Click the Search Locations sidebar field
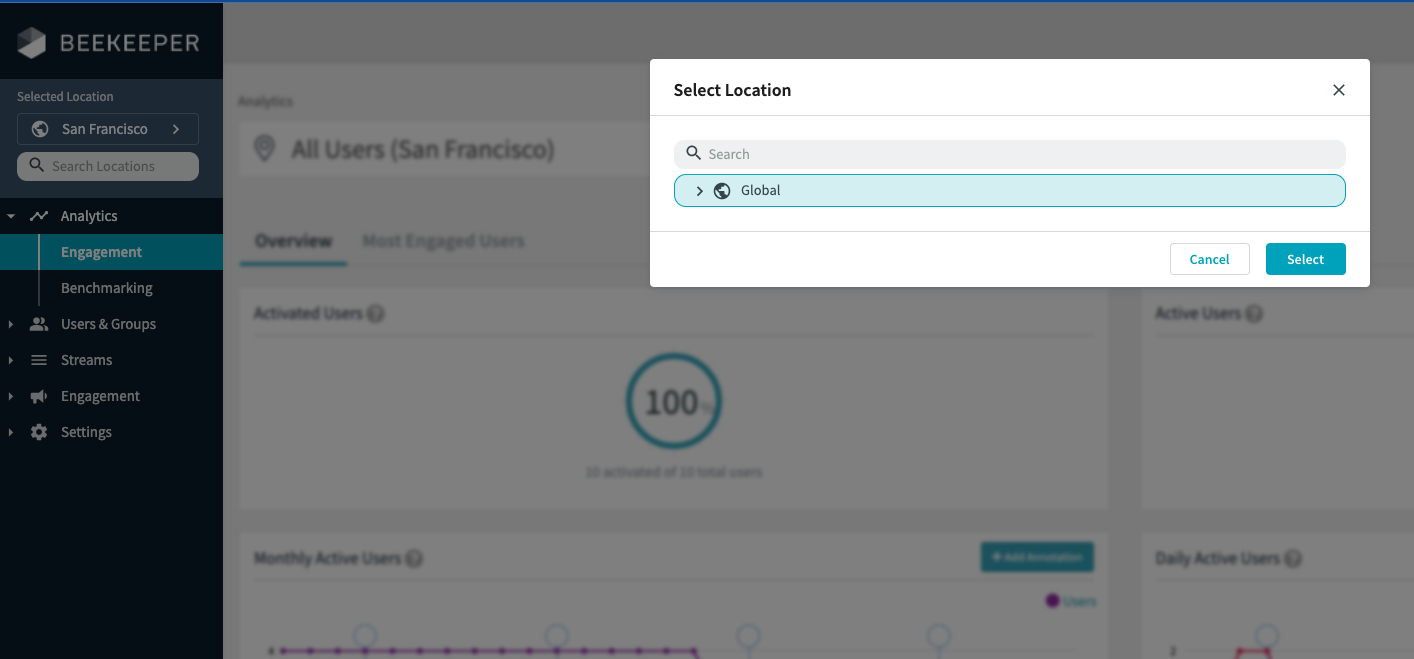Screen dimensions: 1414x659 point(108,166)
